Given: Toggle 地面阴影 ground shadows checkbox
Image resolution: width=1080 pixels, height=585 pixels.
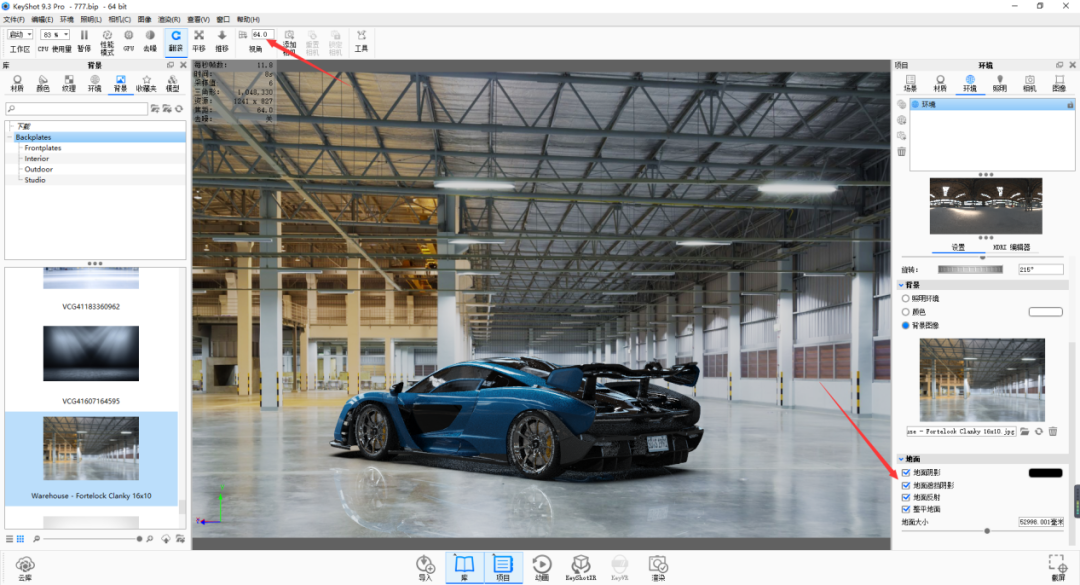Looking at the screenshot, I should tap(906, 473).
